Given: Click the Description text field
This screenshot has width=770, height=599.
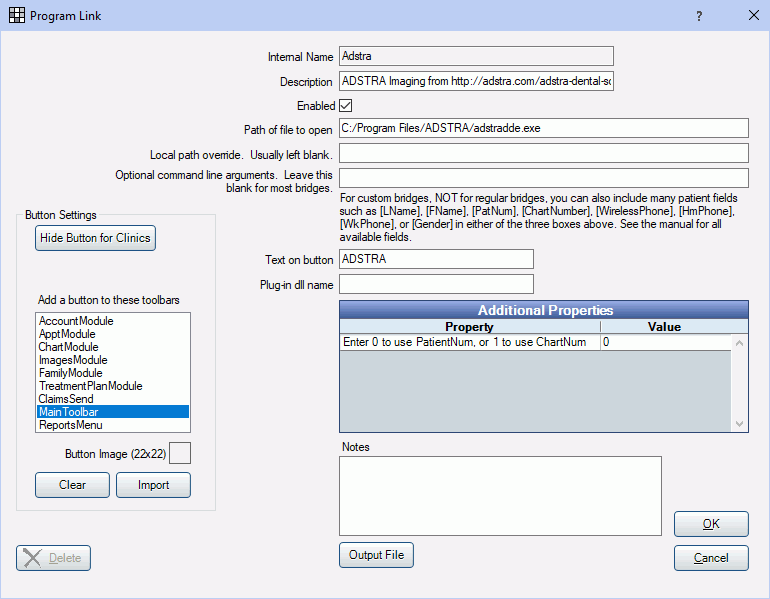Looking at the screenshot, I should pyautogui.click(x=476, y=81).
